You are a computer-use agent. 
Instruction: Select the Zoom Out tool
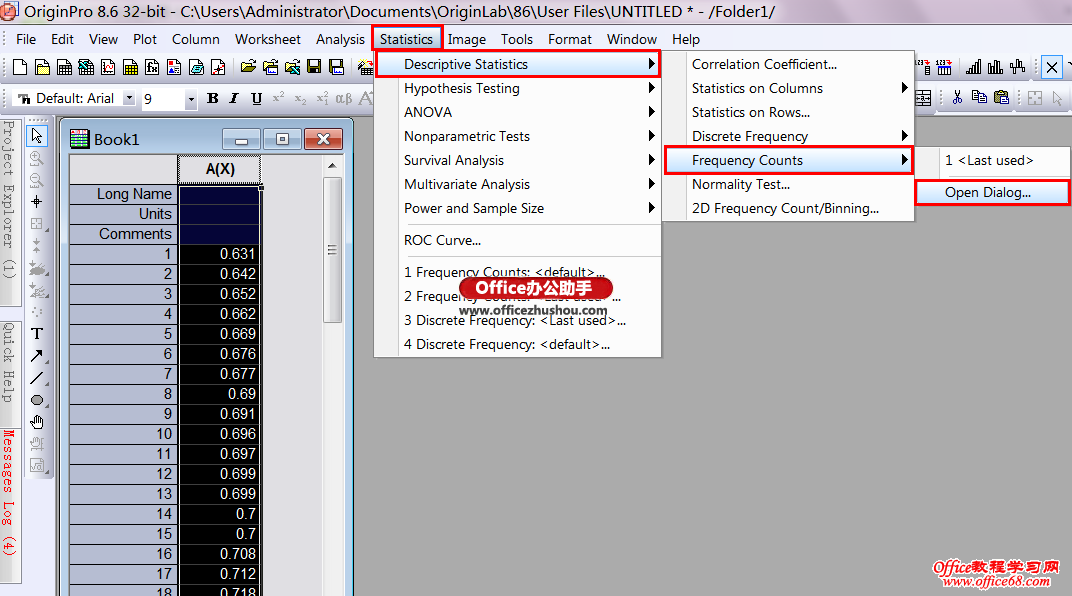pyautogui.click(x=37, y=180)
